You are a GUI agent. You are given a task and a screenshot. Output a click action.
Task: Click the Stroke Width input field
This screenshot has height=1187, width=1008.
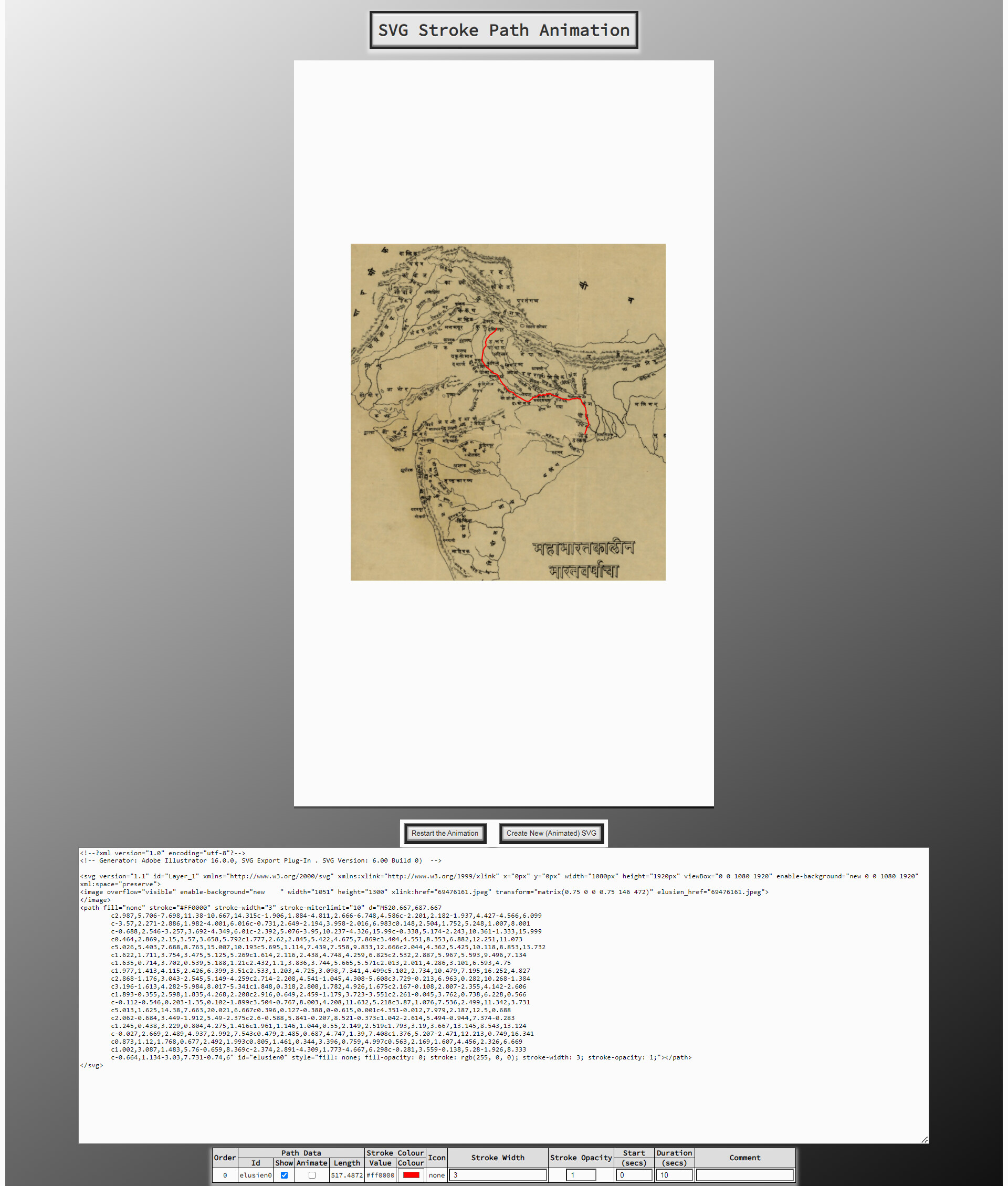497,1175
